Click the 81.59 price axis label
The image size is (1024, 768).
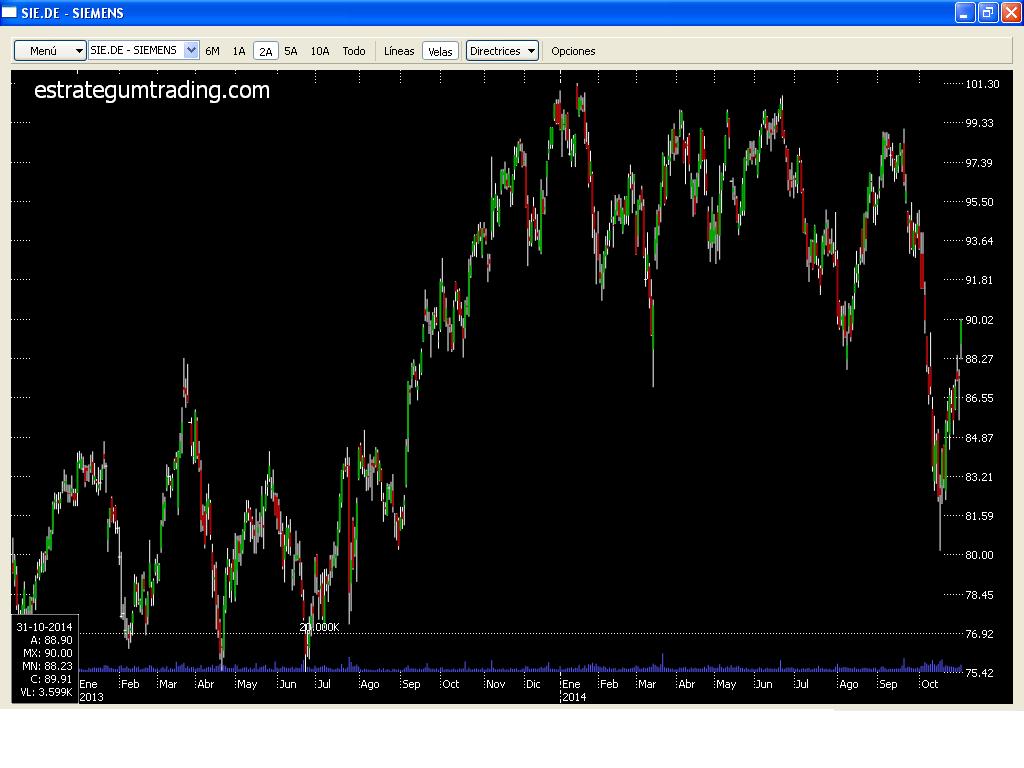coord(979,516)
